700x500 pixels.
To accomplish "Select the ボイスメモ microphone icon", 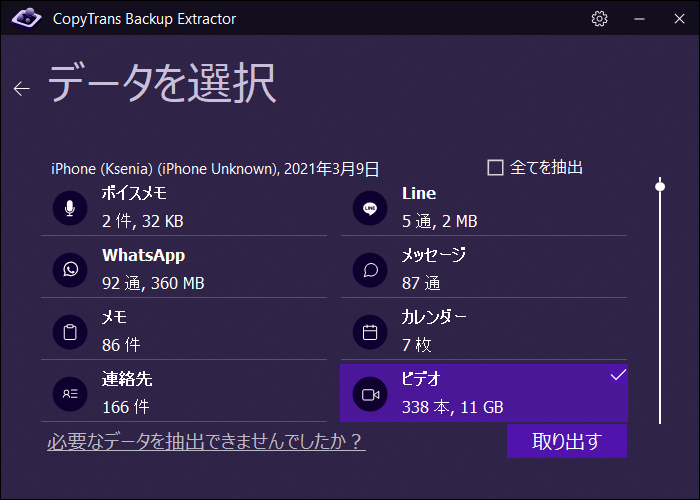I will (x=70, y=208).
